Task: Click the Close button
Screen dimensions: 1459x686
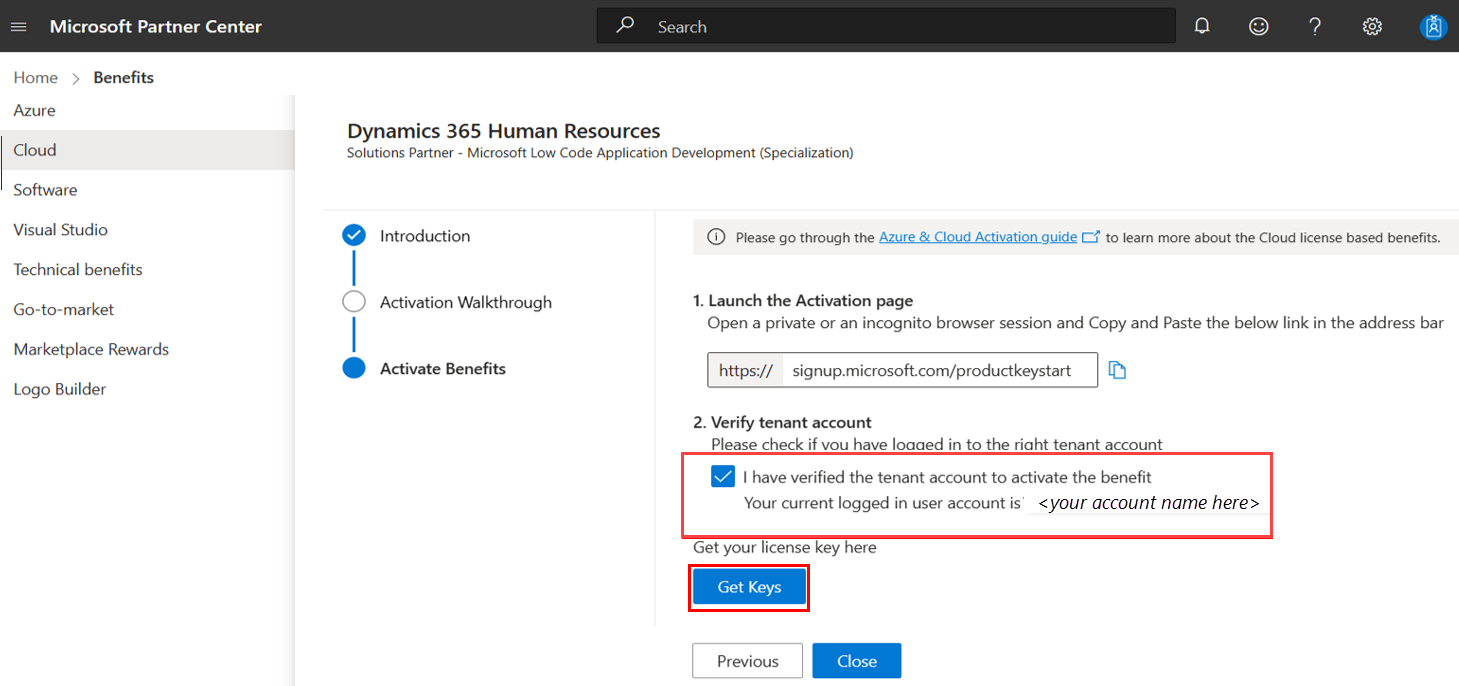Action: 857,661
